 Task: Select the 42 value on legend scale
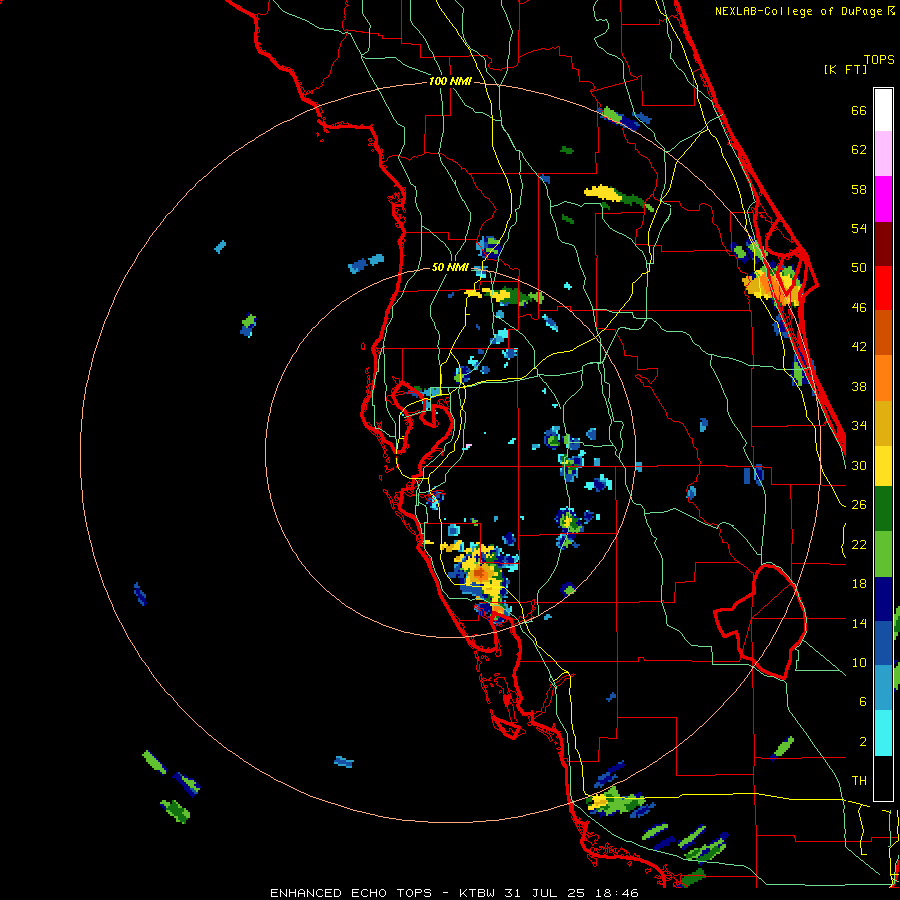tap(859, 347)
